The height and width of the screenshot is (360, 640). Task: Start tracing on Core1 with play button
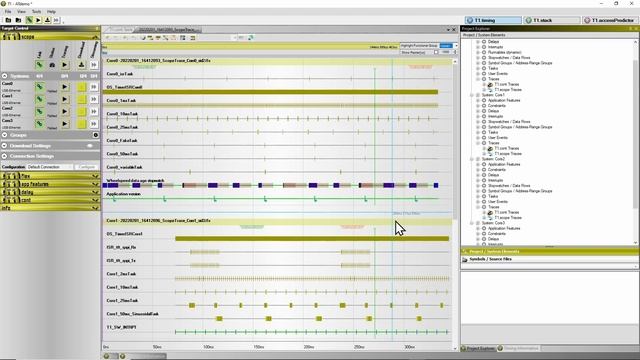(x=64, y=99)
